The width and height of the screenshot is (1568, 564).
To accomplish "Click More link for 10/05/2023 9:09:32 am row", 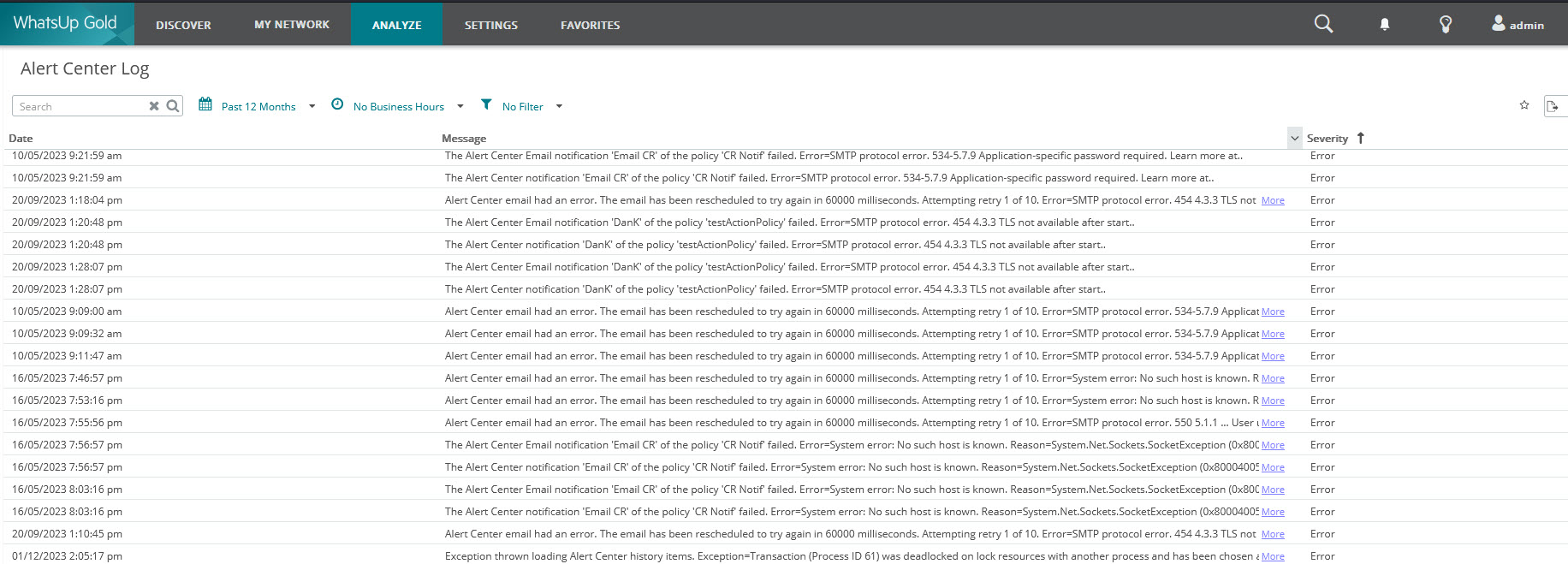I will click(1273, 334).
